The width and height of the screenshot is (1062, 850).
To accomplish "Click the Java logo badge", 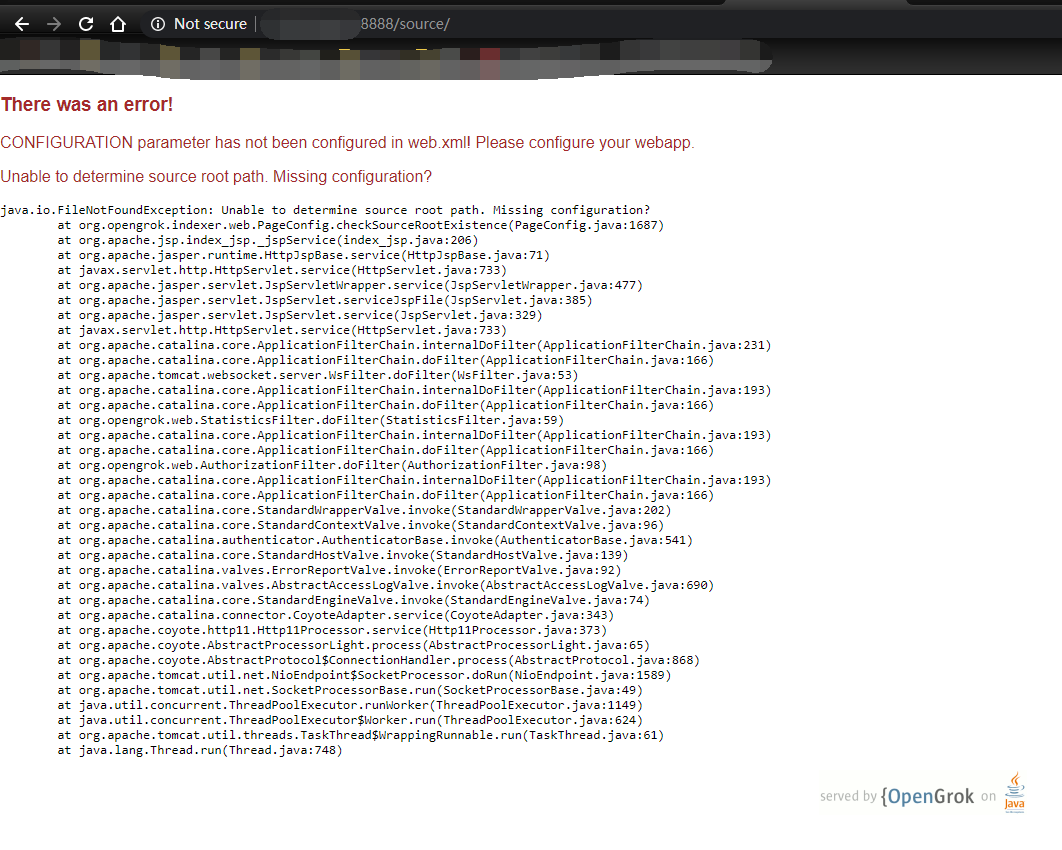I will 1013,791.
